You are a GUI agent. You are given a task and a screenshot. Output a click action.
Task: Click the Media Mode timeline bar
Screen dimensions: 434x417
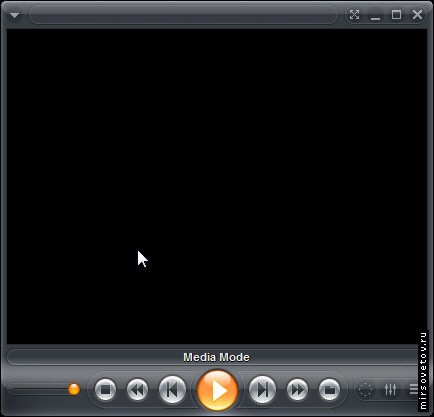click(x=213, y=357)
